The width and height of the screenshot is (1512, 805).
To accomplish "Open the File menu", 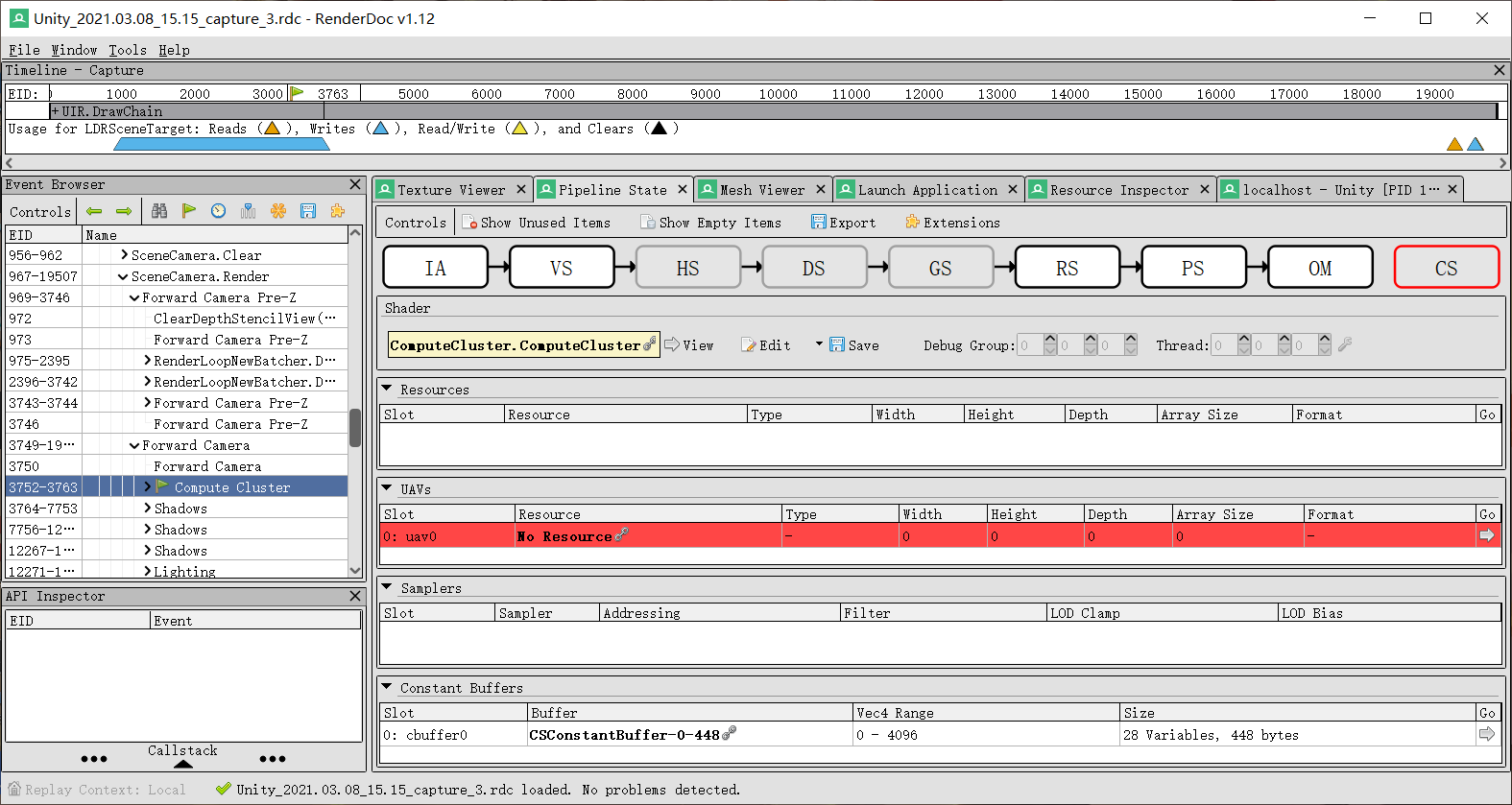I will point(24,50).
